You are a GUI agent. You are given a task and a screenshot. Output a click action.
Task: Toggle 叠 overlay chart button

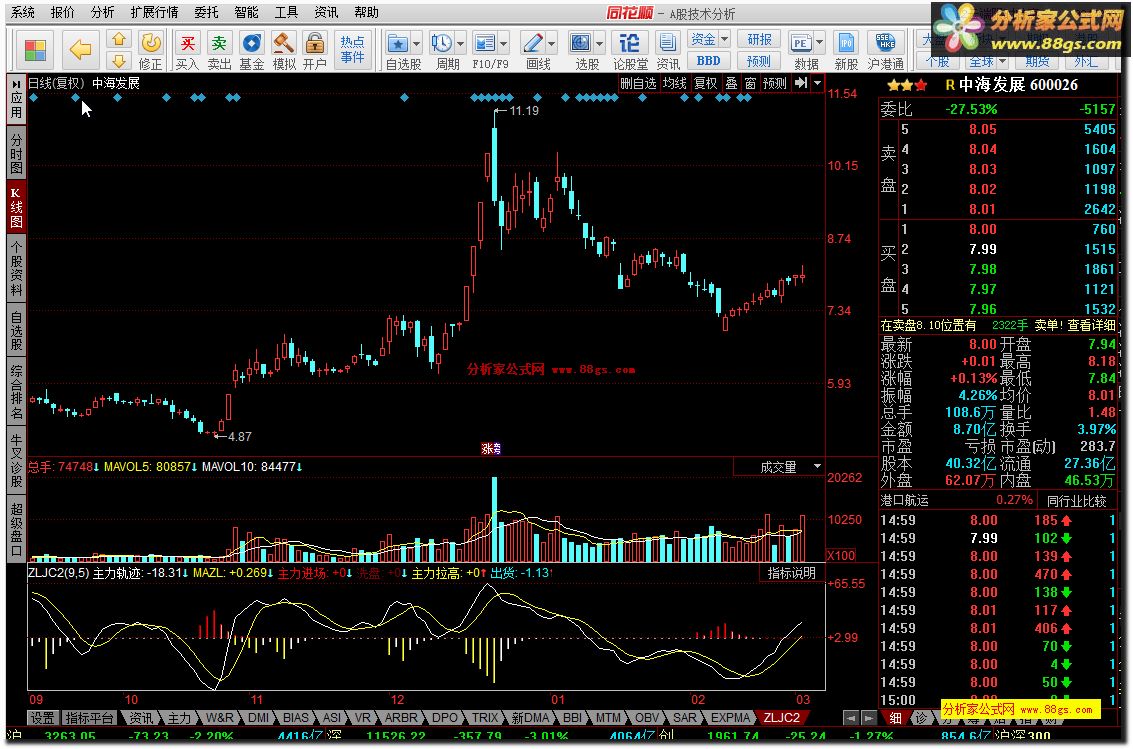732,84
